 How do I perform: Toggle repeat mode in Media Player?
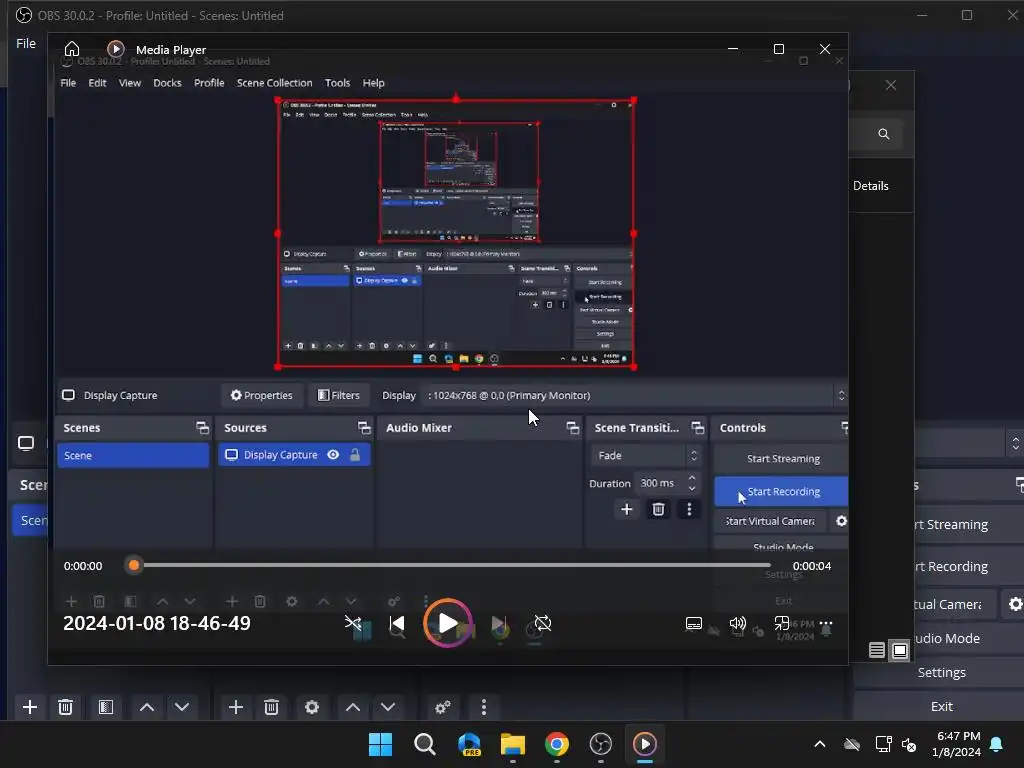542,623
